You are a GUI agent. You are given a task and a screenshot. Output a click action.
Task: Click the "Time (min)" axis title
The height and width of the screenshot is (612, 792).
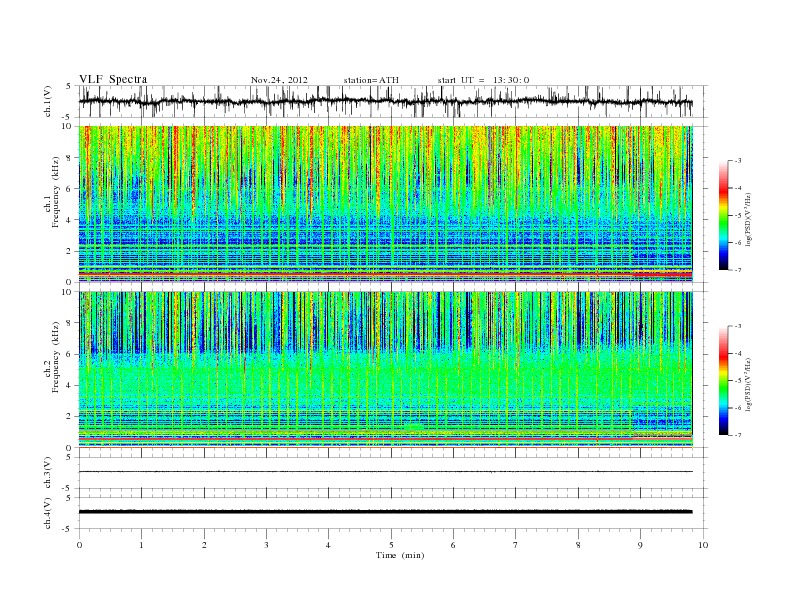[x=400, y=555]
